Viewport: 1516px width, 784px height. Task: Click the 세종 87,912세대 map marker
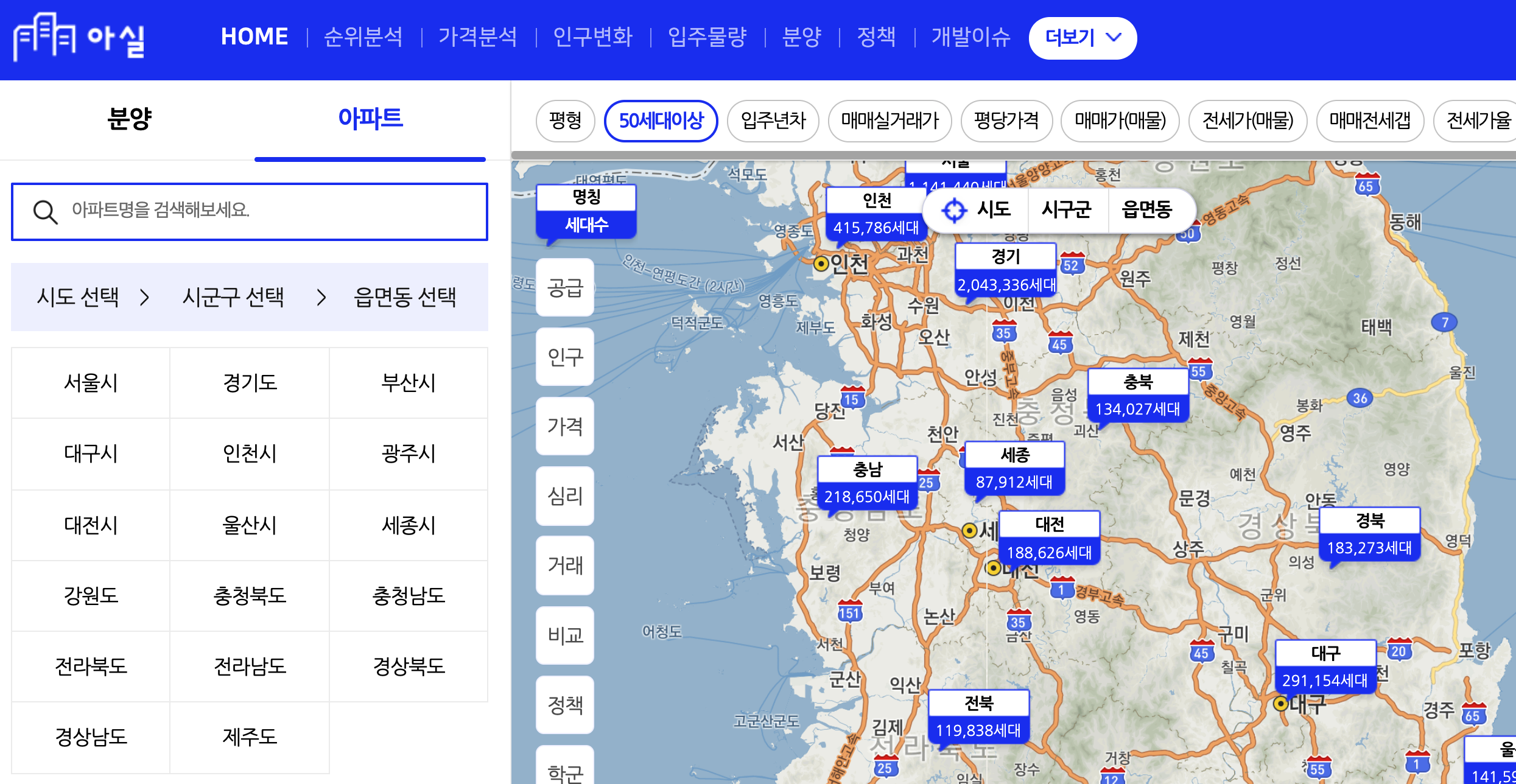point(1014,468)
